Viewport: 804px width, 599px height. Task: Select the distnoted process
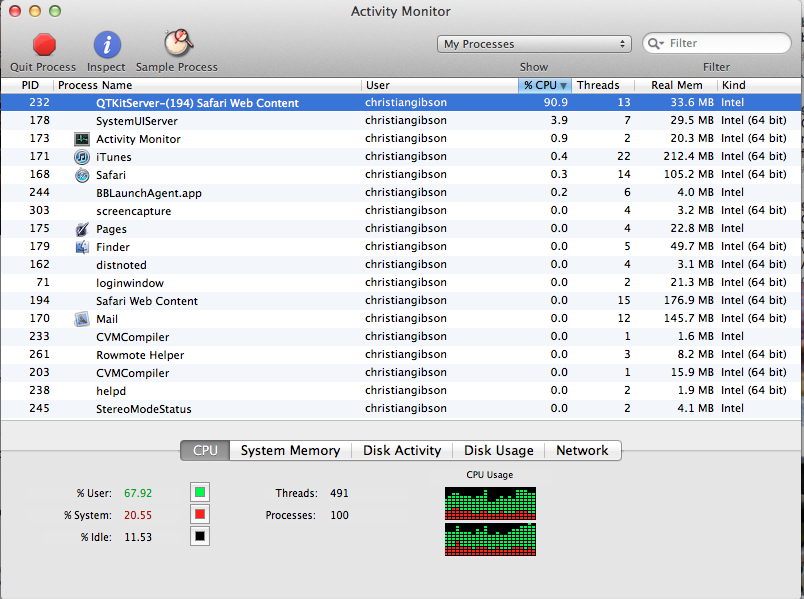pos(400,265)
